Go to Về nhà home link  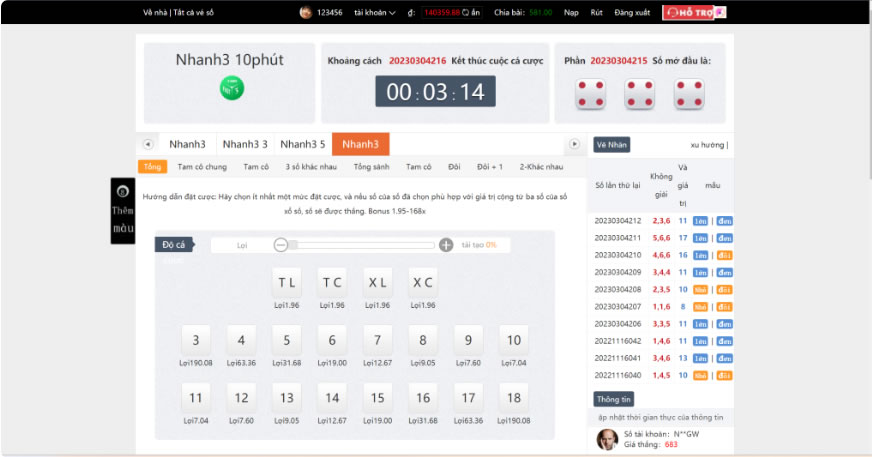click(155, 12)
